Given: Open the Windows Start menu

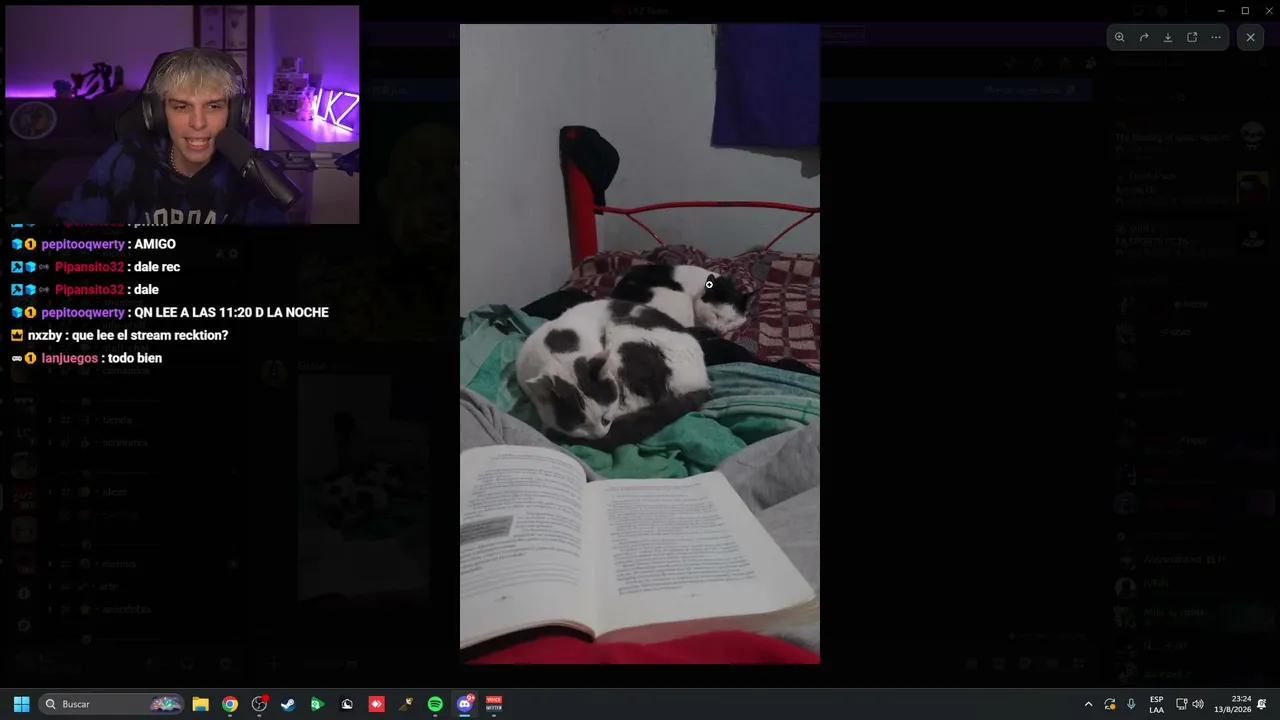Looking at the screenshot, I should (21, 704).
